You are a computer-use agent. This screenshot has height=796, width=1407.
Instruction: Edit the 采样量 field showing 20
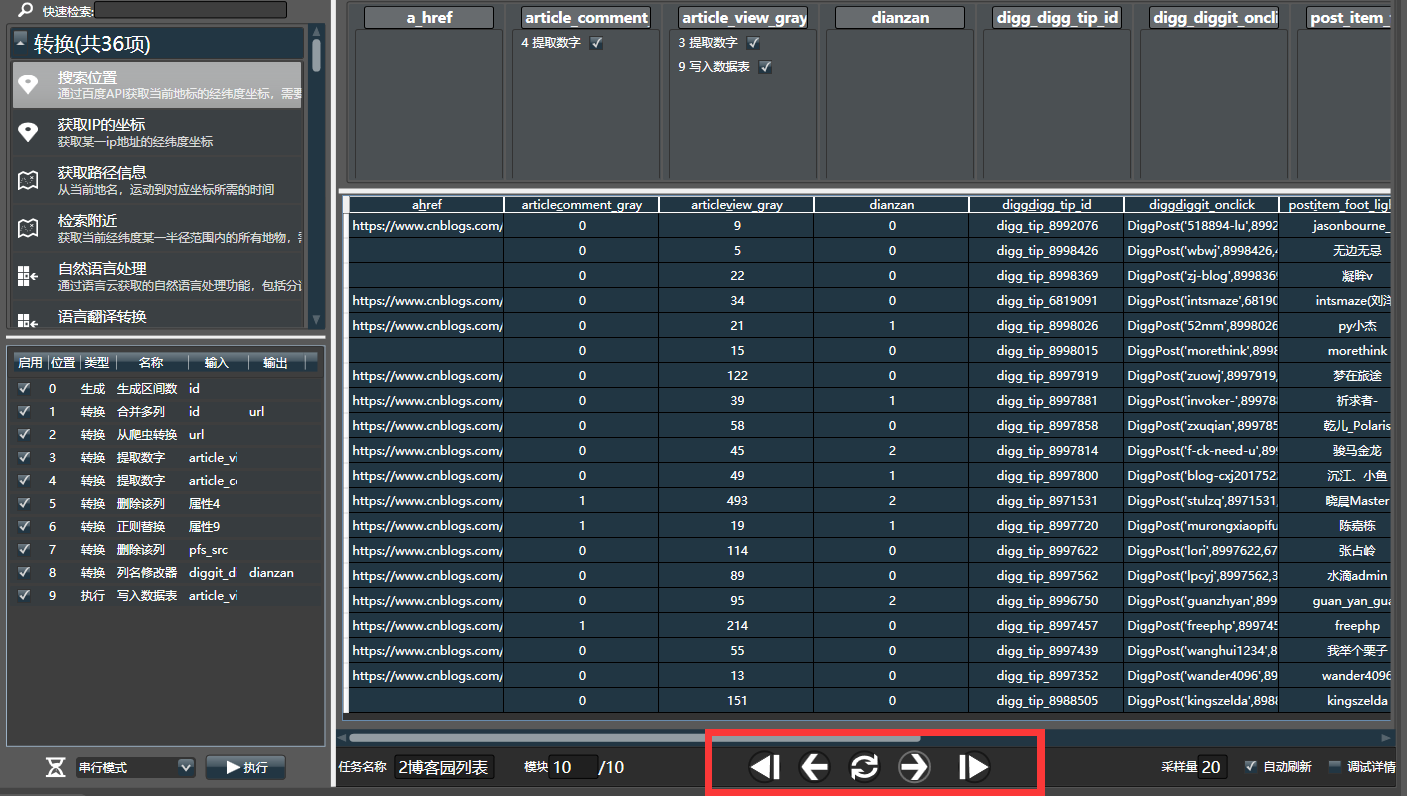[1212, 767]
